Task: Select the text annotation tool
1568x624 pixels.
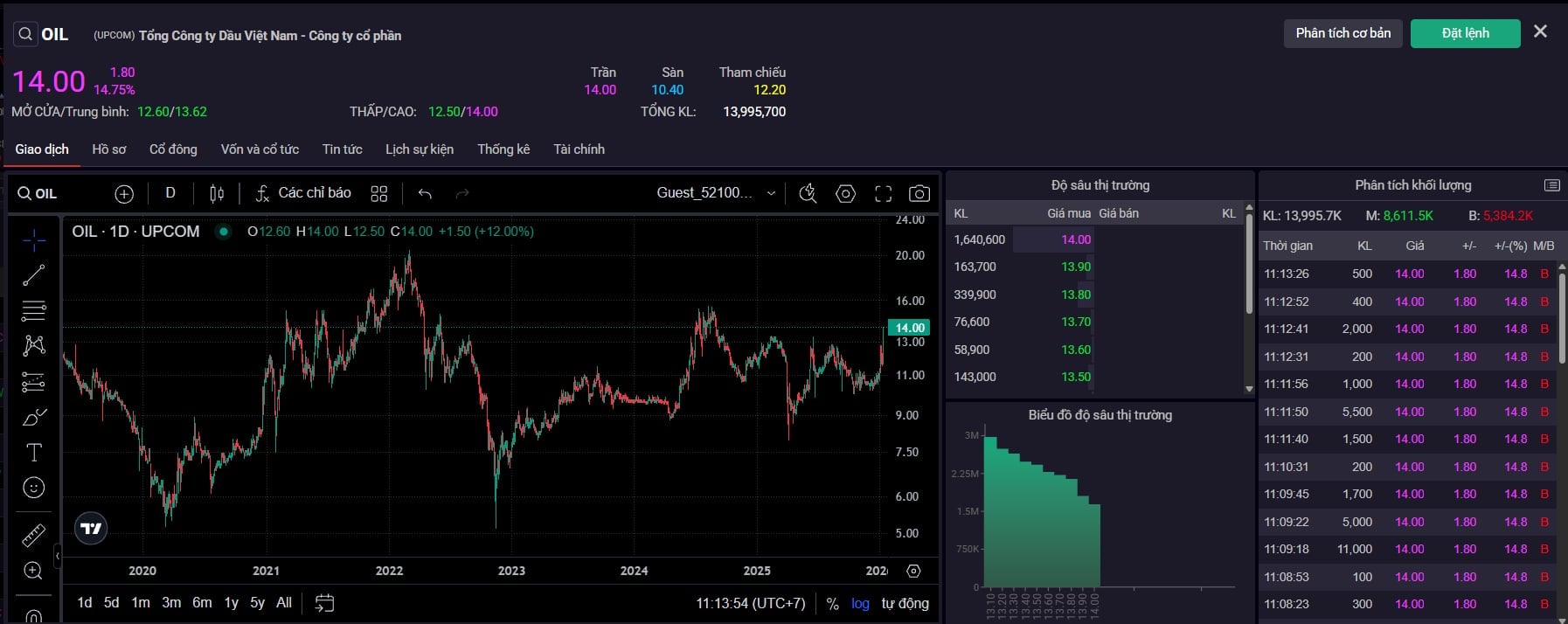Action: [33, 452]
